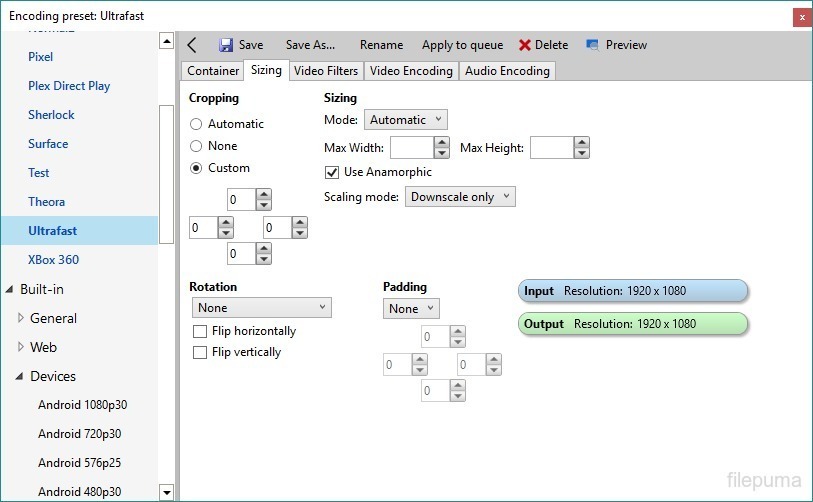Screen dimensions: 813x502
Task: Click the Preview monitor icon
Action: point(593,45)
